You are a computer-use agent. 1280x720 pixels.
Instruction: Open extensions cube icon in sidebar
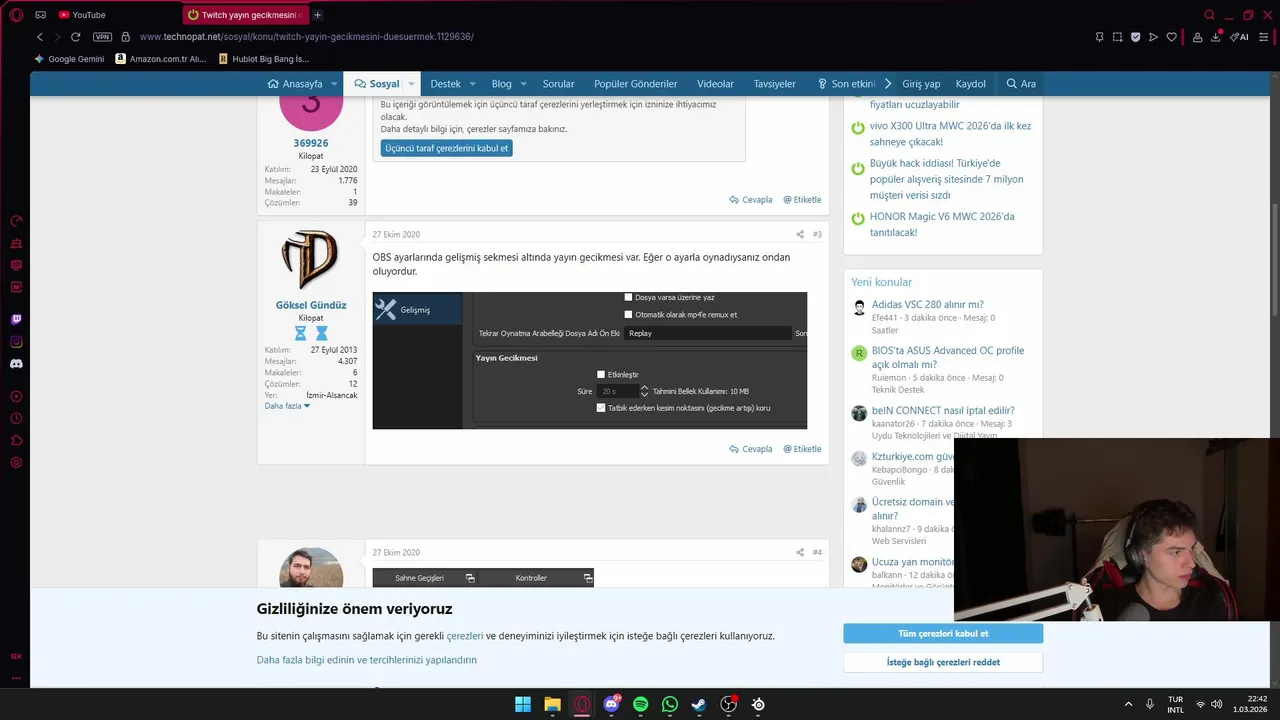pyautogui.click(x=16, y=440)
